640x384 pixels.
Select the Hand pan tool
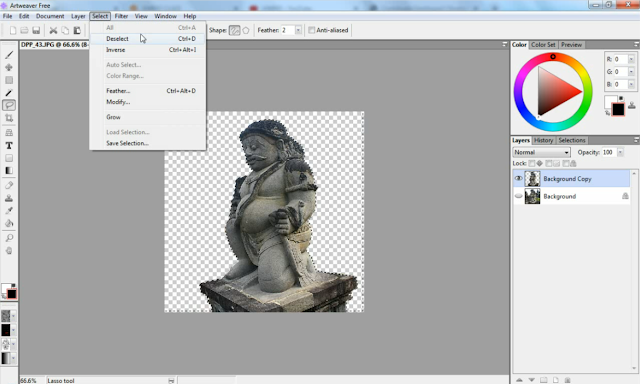9,250
